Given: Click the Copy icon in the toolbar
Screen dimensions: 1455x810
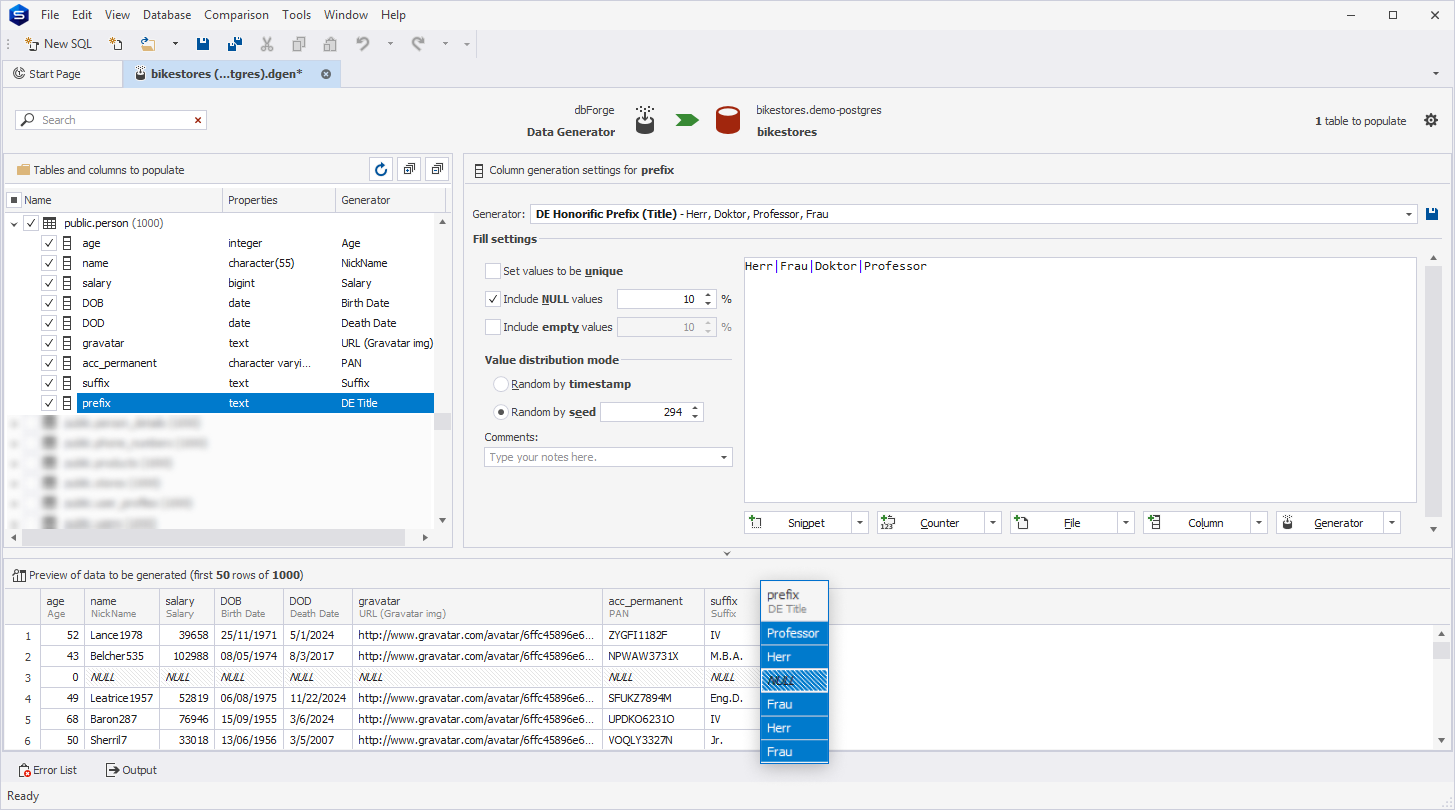Looking at the screenshot, I should [x=299, y=44].
